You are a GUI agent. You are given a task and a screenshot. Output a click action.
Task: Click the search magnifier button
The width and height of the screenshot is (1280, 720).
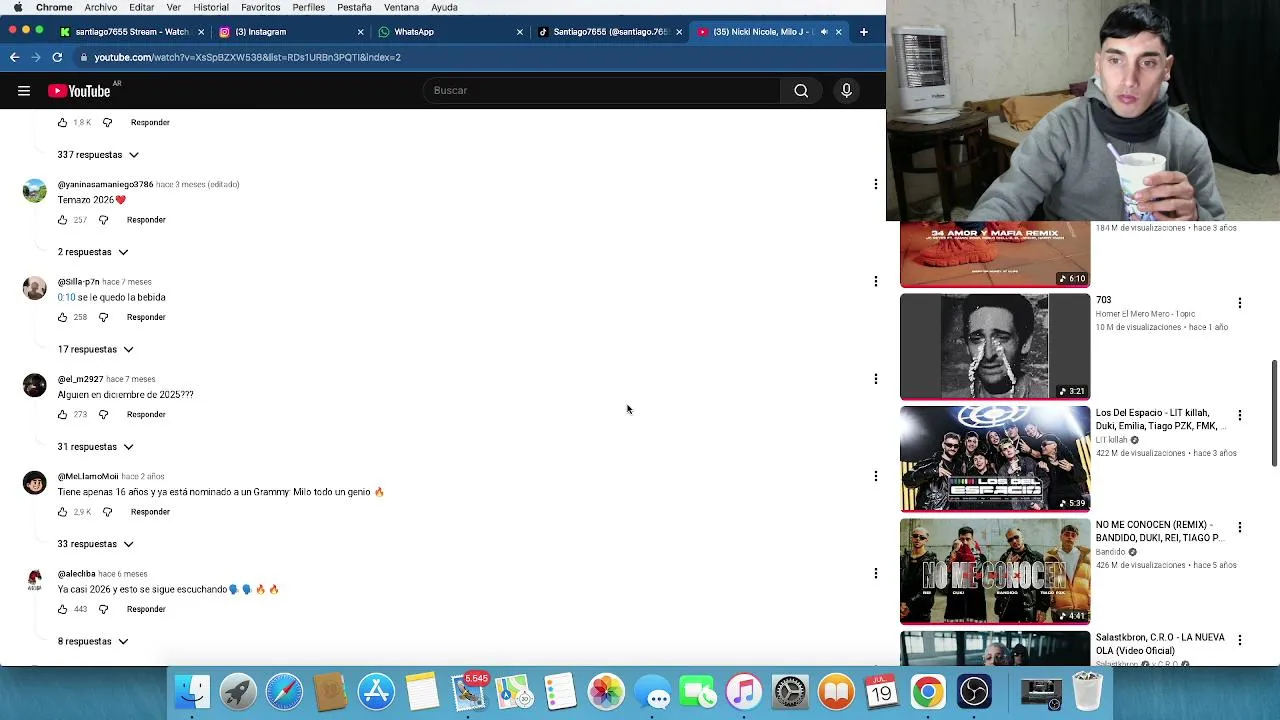801,91
